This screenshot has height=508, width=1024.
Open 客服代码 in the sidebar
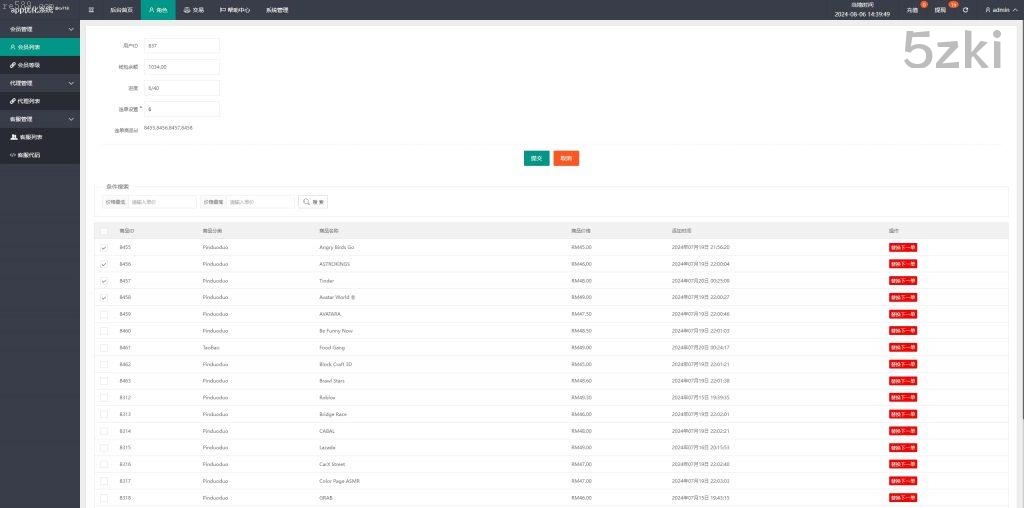point(40,155)
